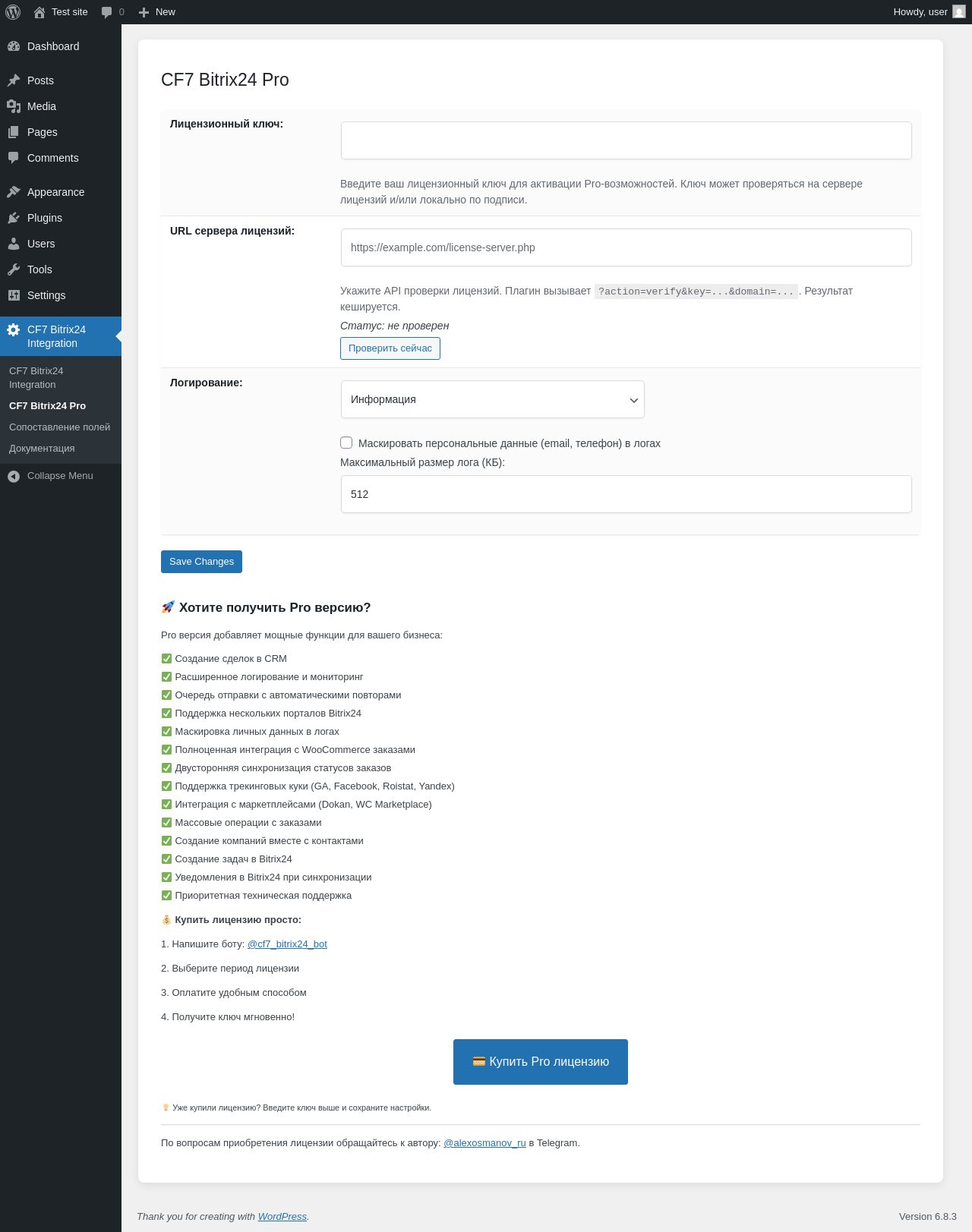Open the Plugins menu item
The image size is (972, 1232).
tap(61, 218)
